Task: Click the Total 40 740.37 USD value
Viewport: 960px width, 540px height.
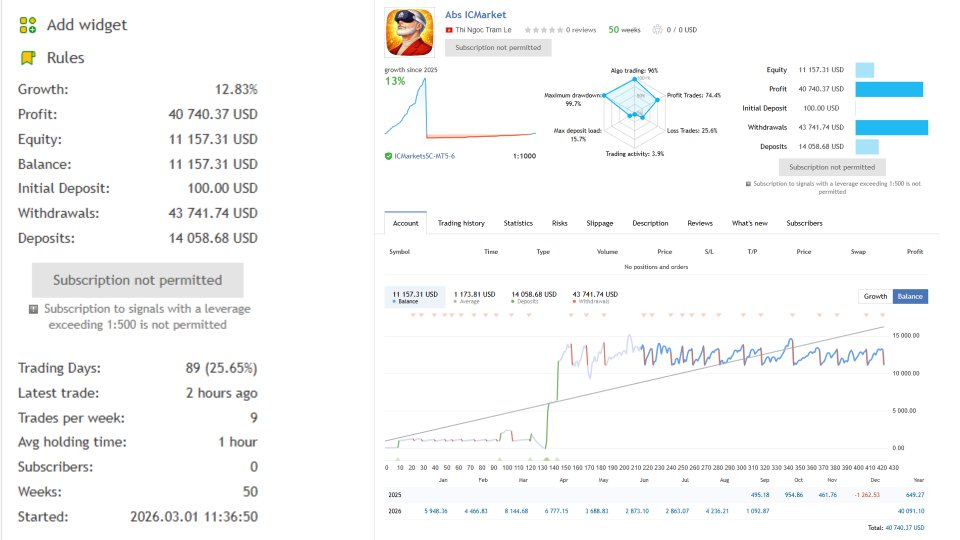Action: (x=905, y=527)
